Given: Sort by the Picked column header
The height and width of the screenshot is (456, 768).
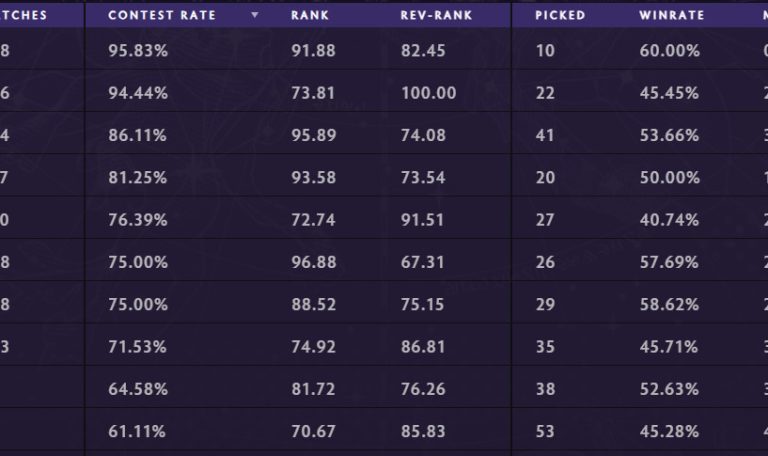Looking at the screenshot, I should point(560,15).
